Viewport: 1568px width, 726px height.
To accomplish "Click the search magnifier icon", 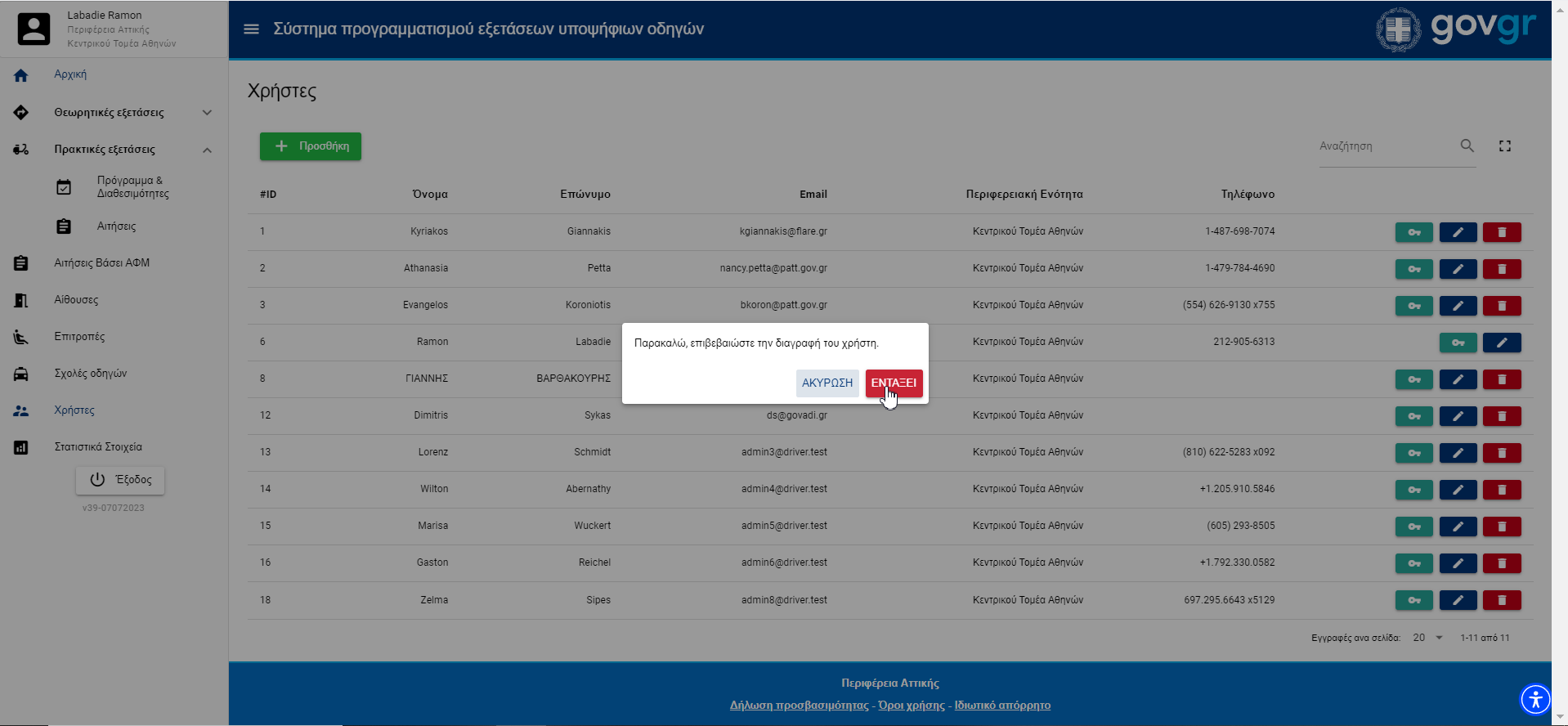I will coord(1467,146).
